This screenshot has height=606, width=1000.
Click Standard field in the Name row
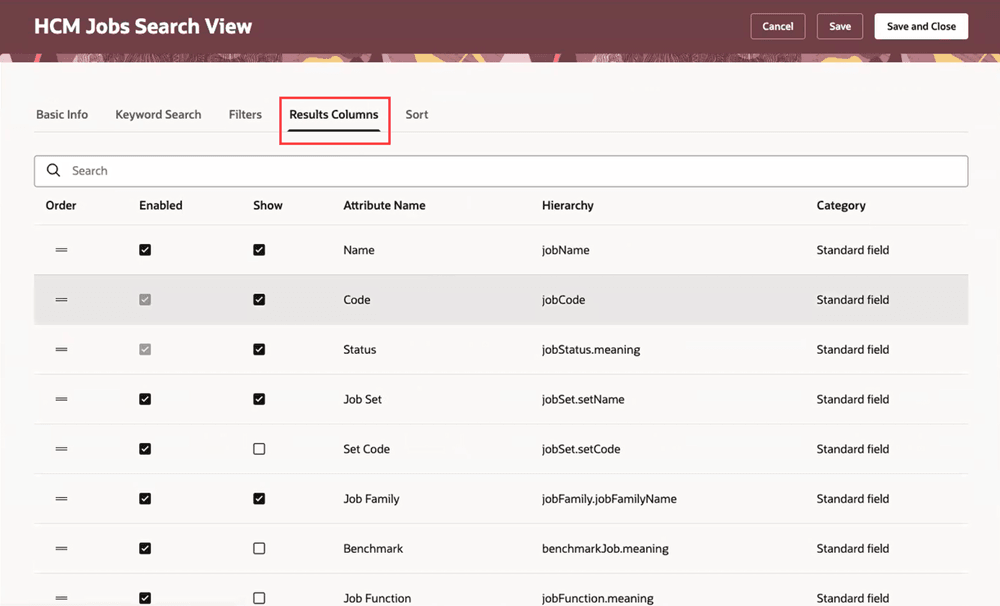[853, 250]
